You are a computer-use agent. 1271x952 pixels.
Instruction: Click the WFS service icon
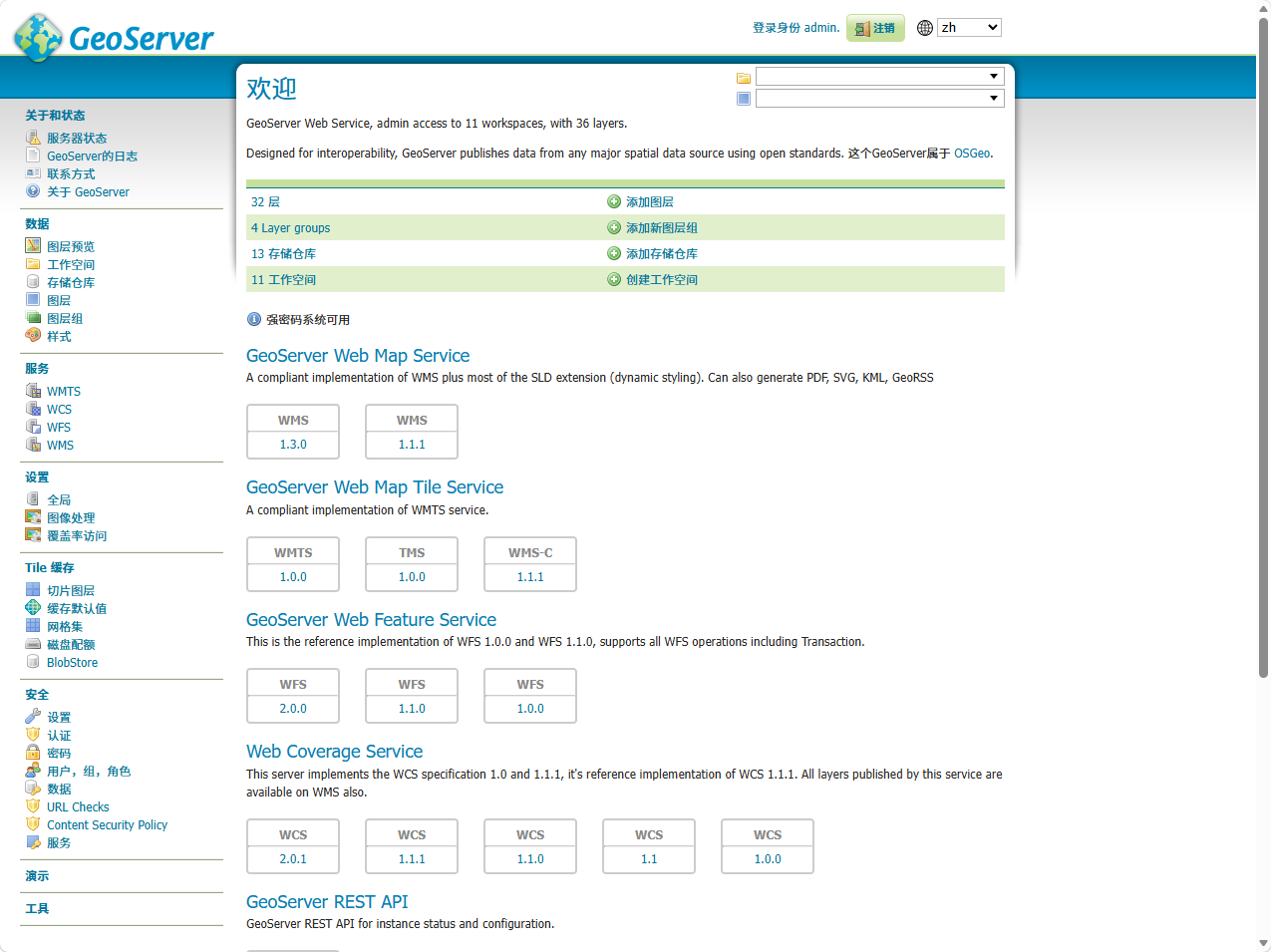[x=33, y=427]
